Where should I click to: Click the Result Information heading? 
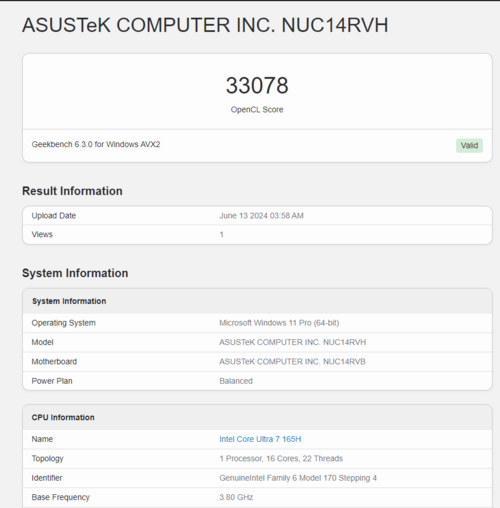click(72, 191)
